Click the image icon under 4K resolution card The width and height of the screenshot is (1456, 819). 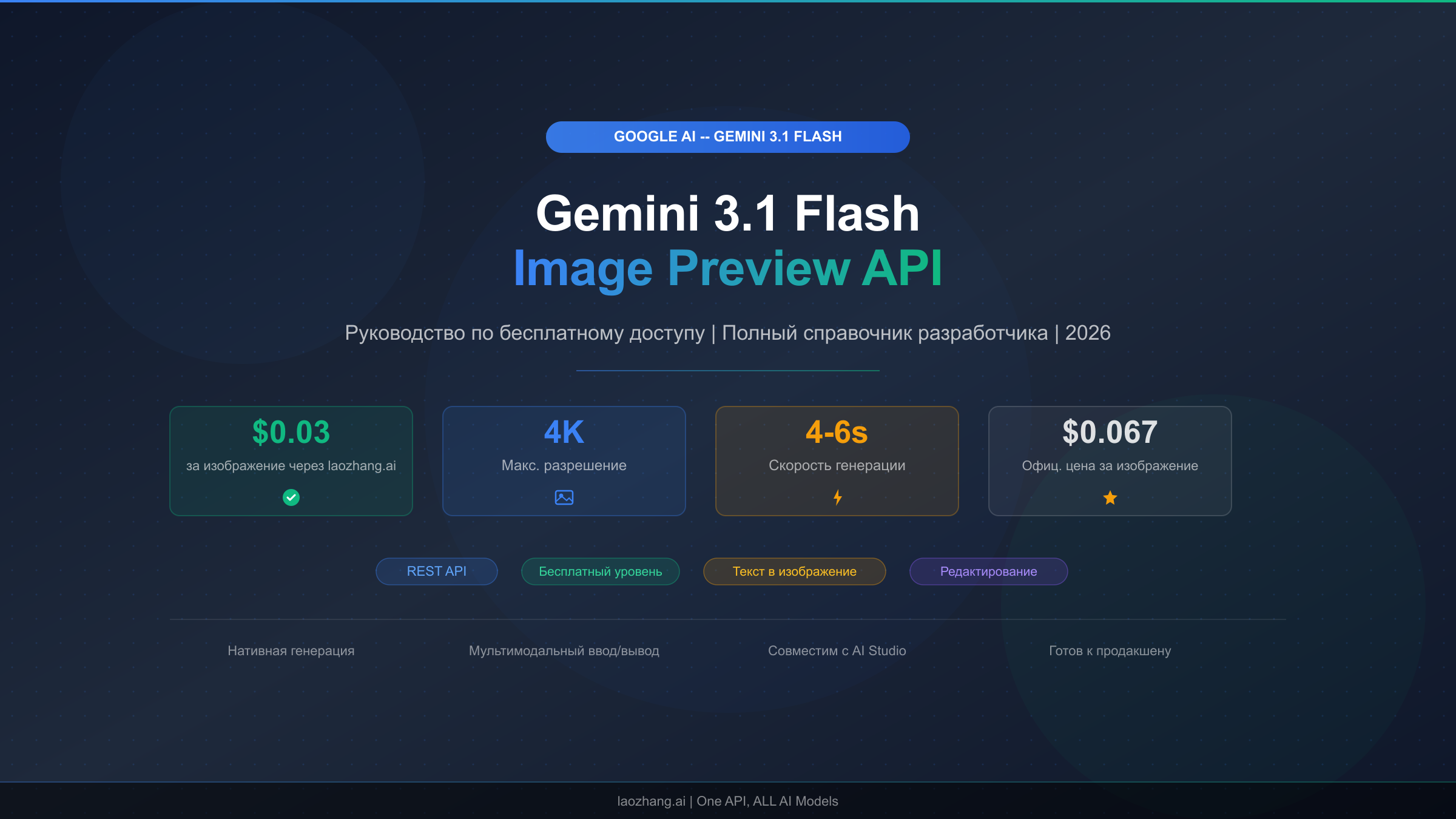coord(564,496)
